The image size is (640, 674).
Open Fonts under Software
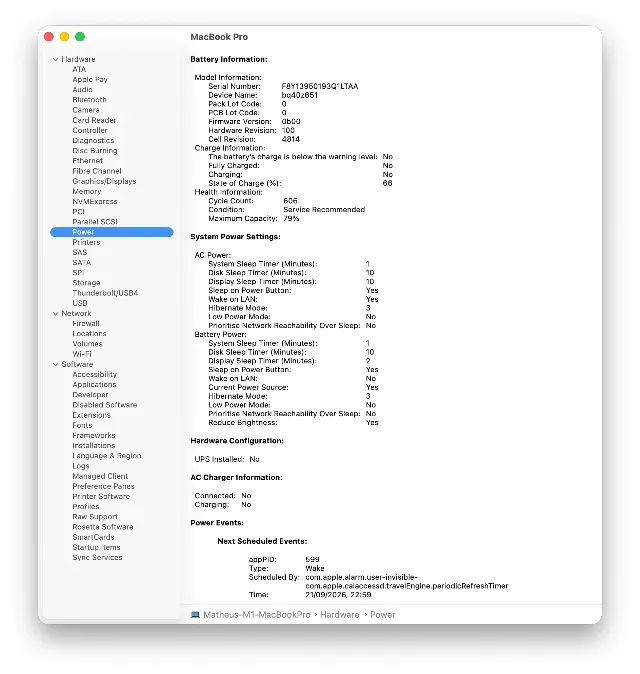tap(82, 426)
